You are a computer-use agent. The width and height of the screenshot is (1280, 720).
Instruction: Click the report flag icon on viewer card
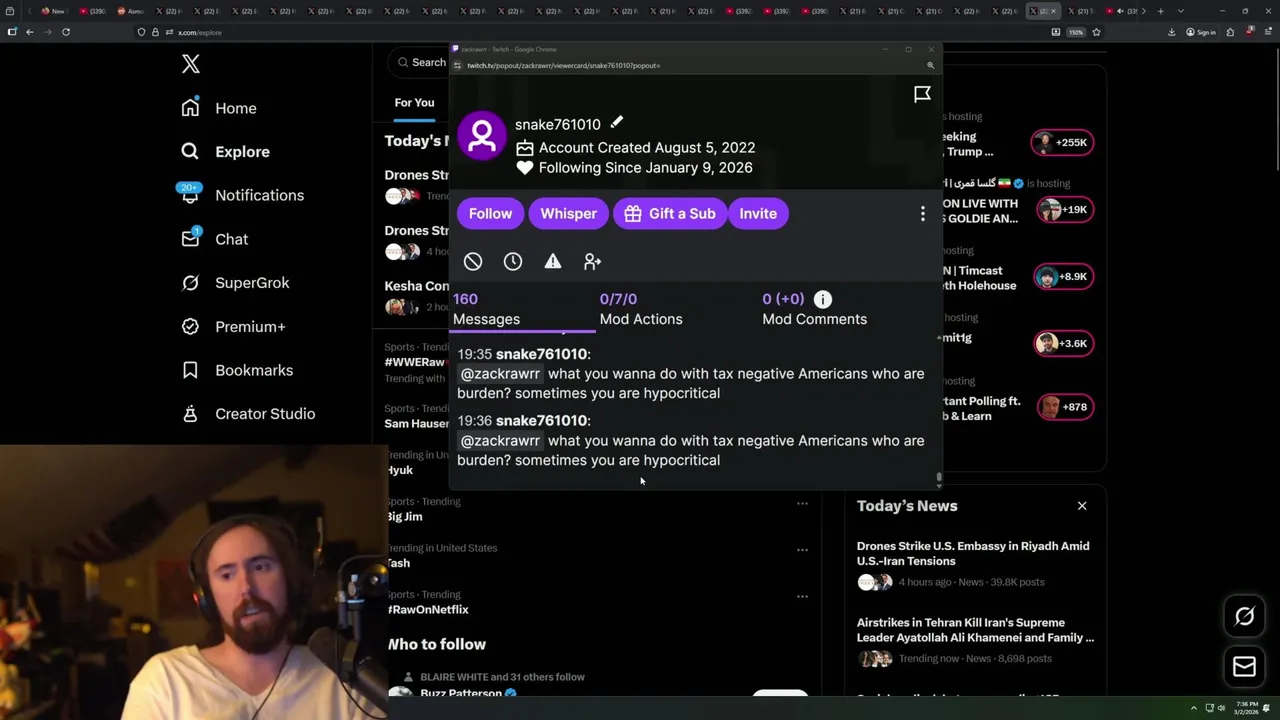click(x=922, y=94)
